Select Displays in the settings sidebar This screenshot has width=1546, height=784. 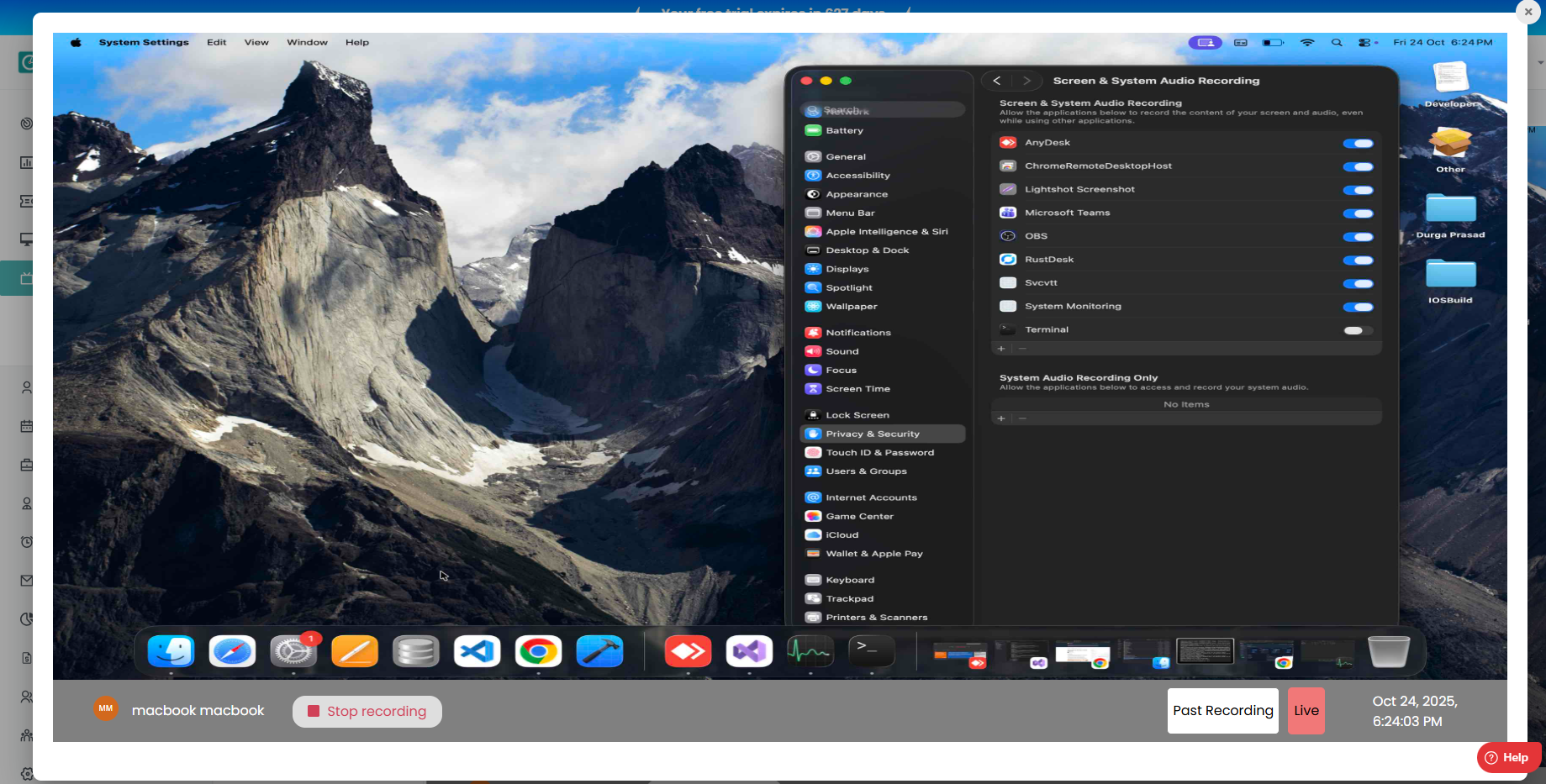(847, 269)
